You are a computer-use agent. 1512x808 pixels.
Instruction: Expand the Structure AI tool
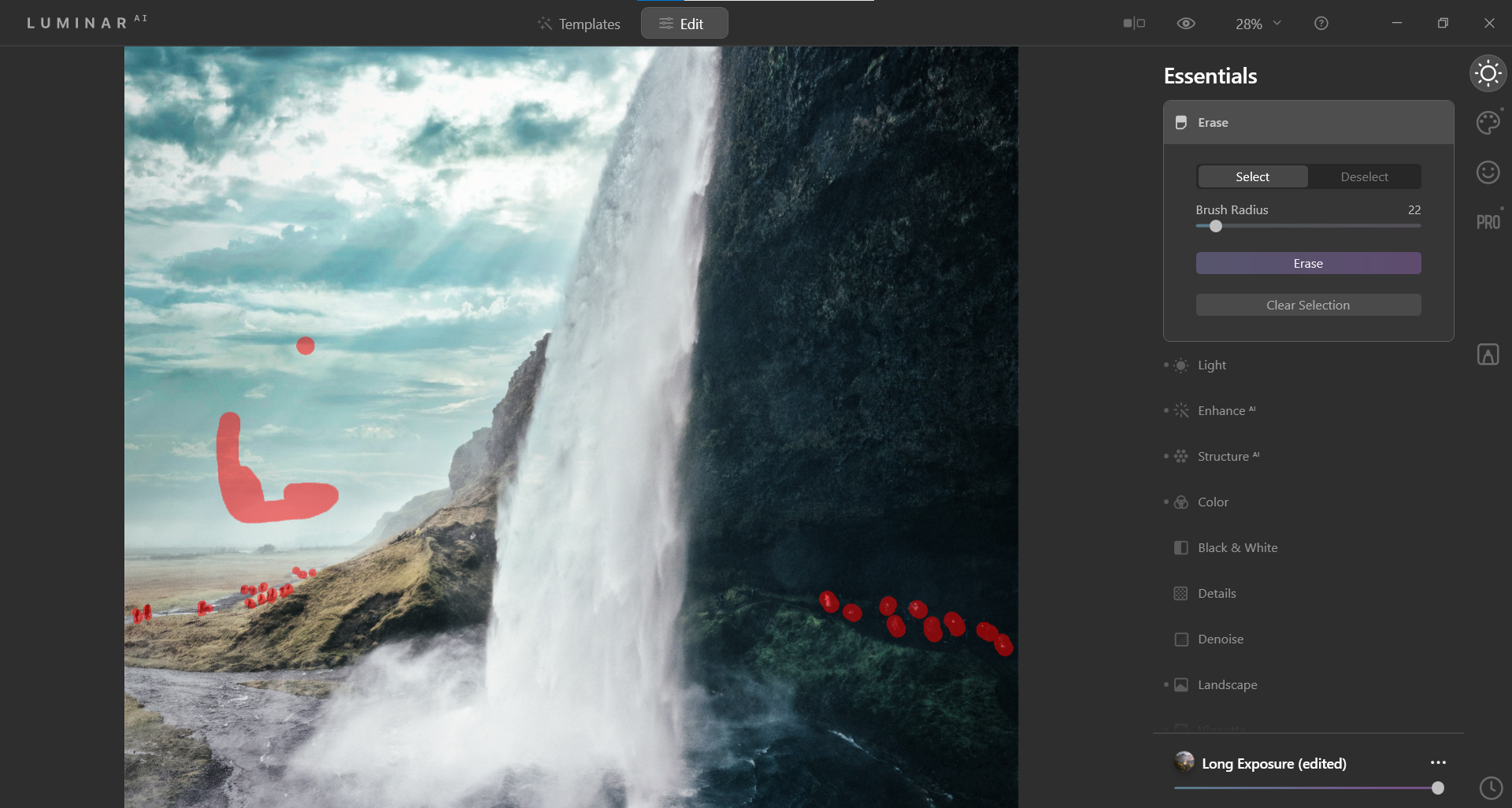coord(1308,457)
